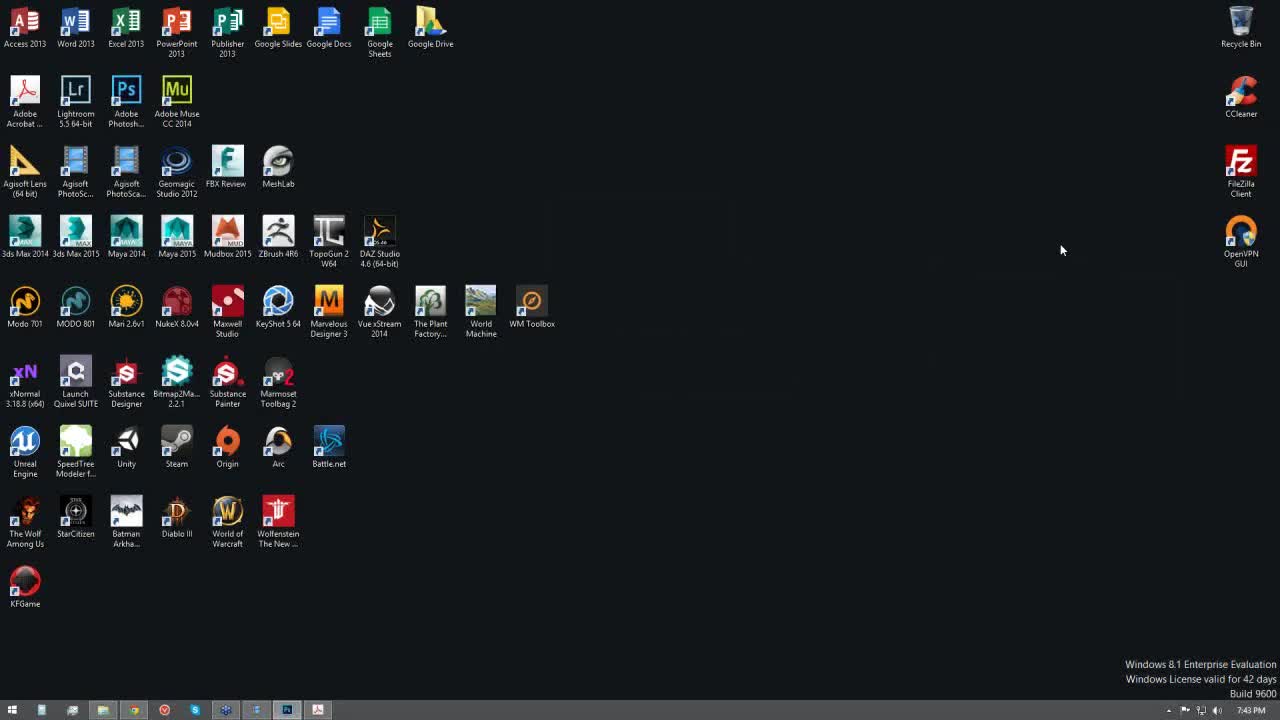Select the Adobe Muse CC 2014 icon

point(177,102)
